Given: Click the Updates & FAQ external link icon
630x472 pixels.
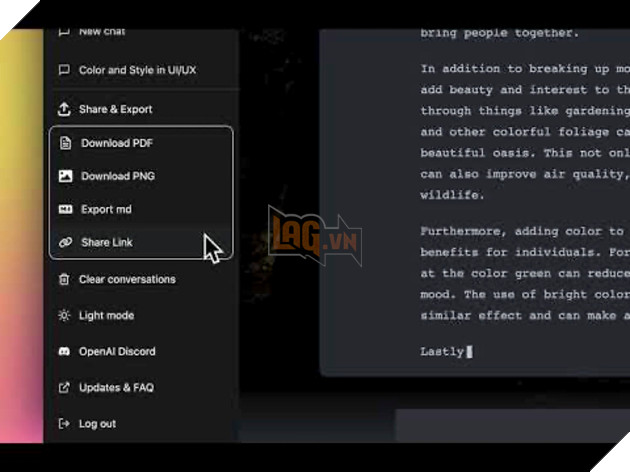Looking at the screenshot, I should click(64, 387).
